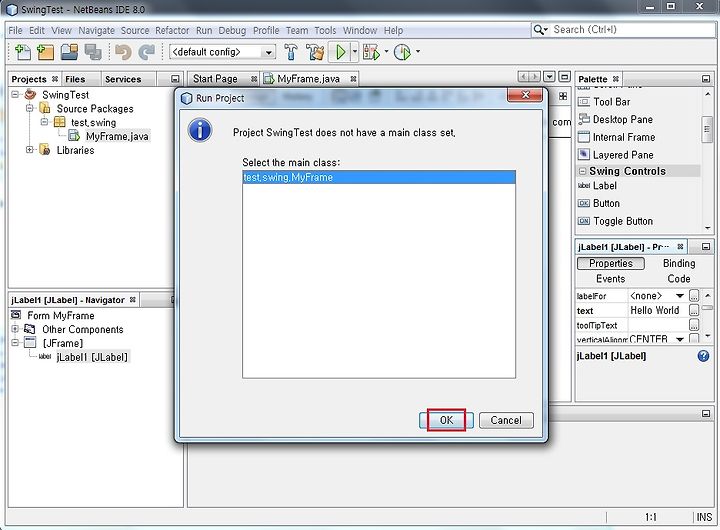Viewport: 720px width, 530px height.
Task: Toggle the Properties button in properties panel
Action: click(x=611, y=263)
